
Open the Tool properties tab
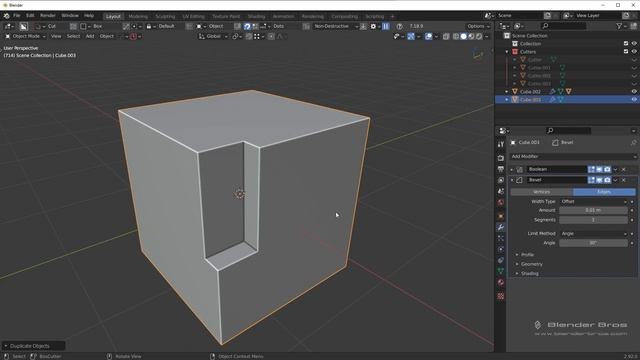tap(501, 144)
